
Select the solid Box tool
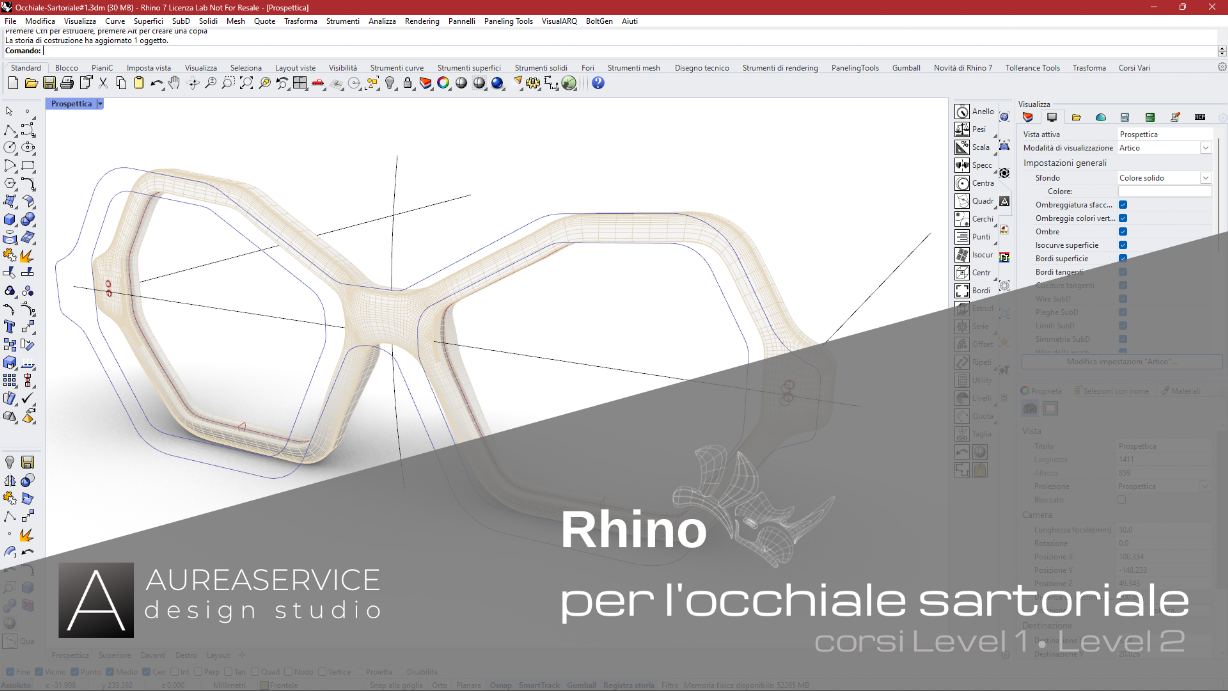tap(10, 219)
